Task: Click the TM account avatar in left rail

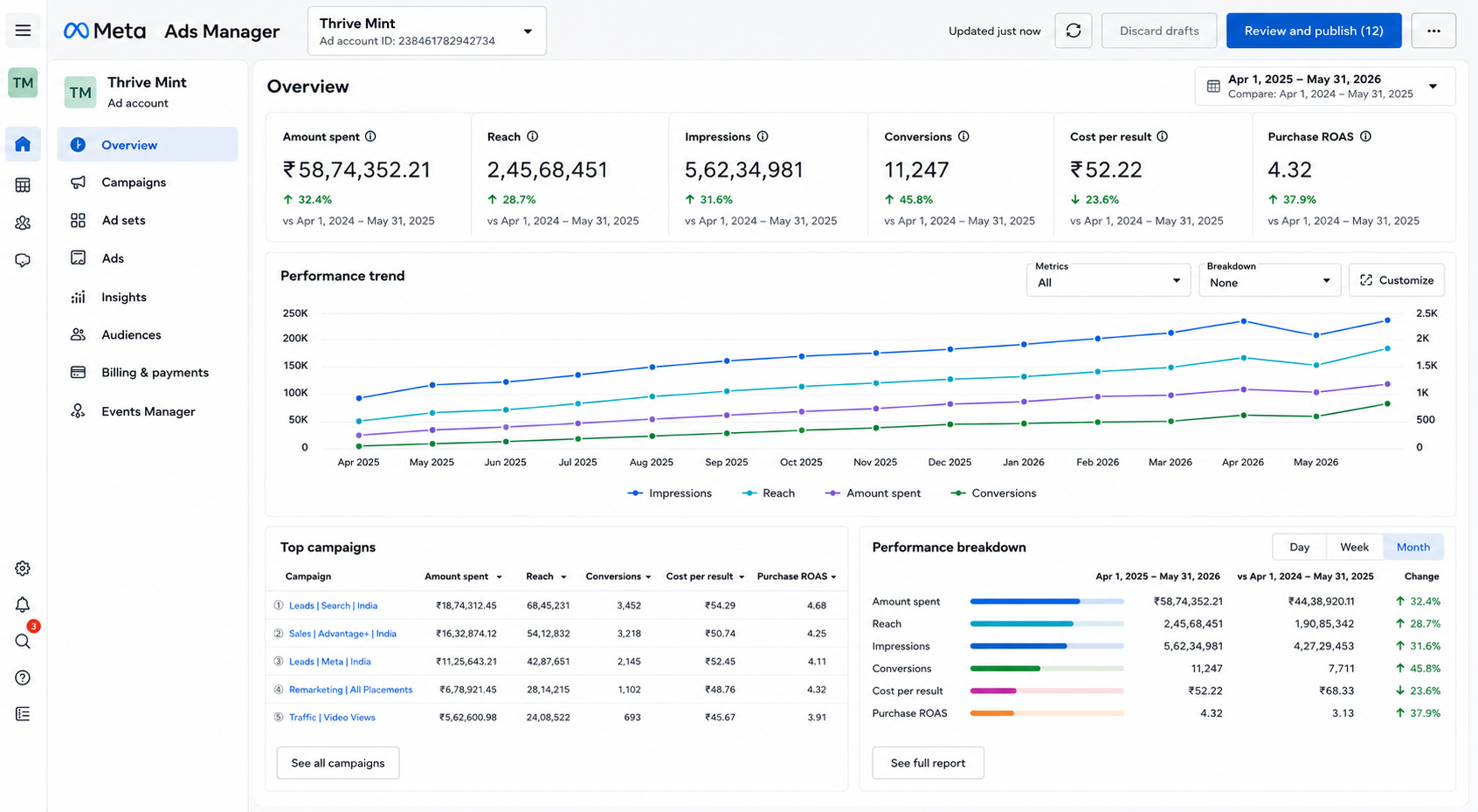Action: click(23, 83)
